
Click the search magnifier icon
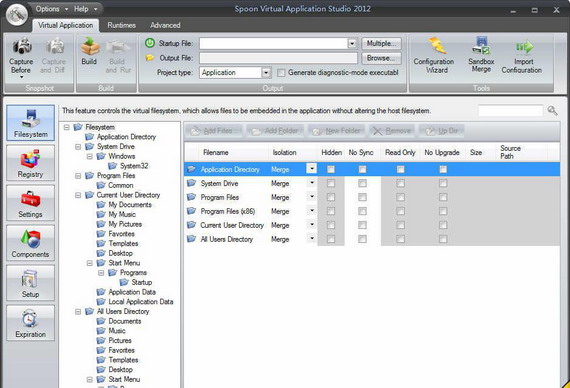click(552, 111)
